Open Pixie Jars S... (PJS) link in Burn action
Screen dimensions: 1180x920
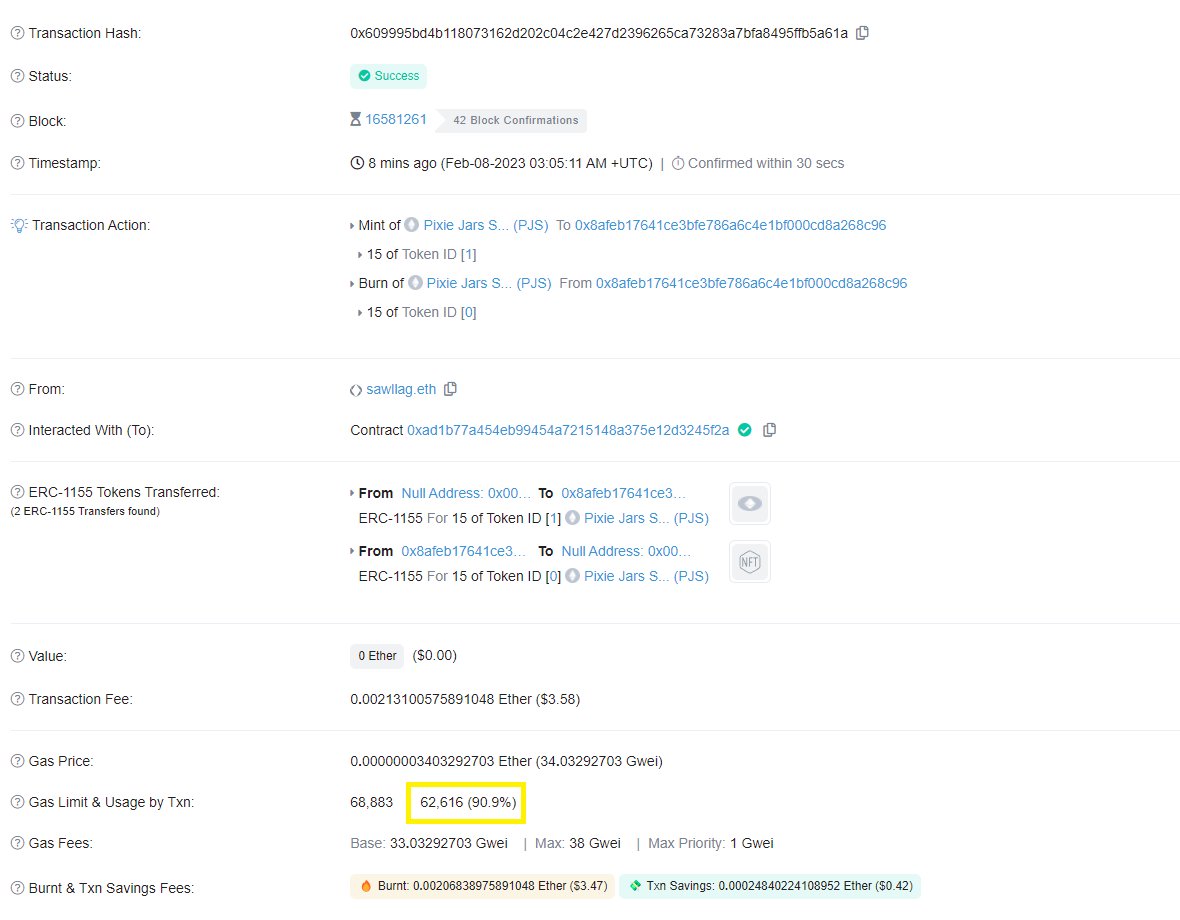[489, 283]
